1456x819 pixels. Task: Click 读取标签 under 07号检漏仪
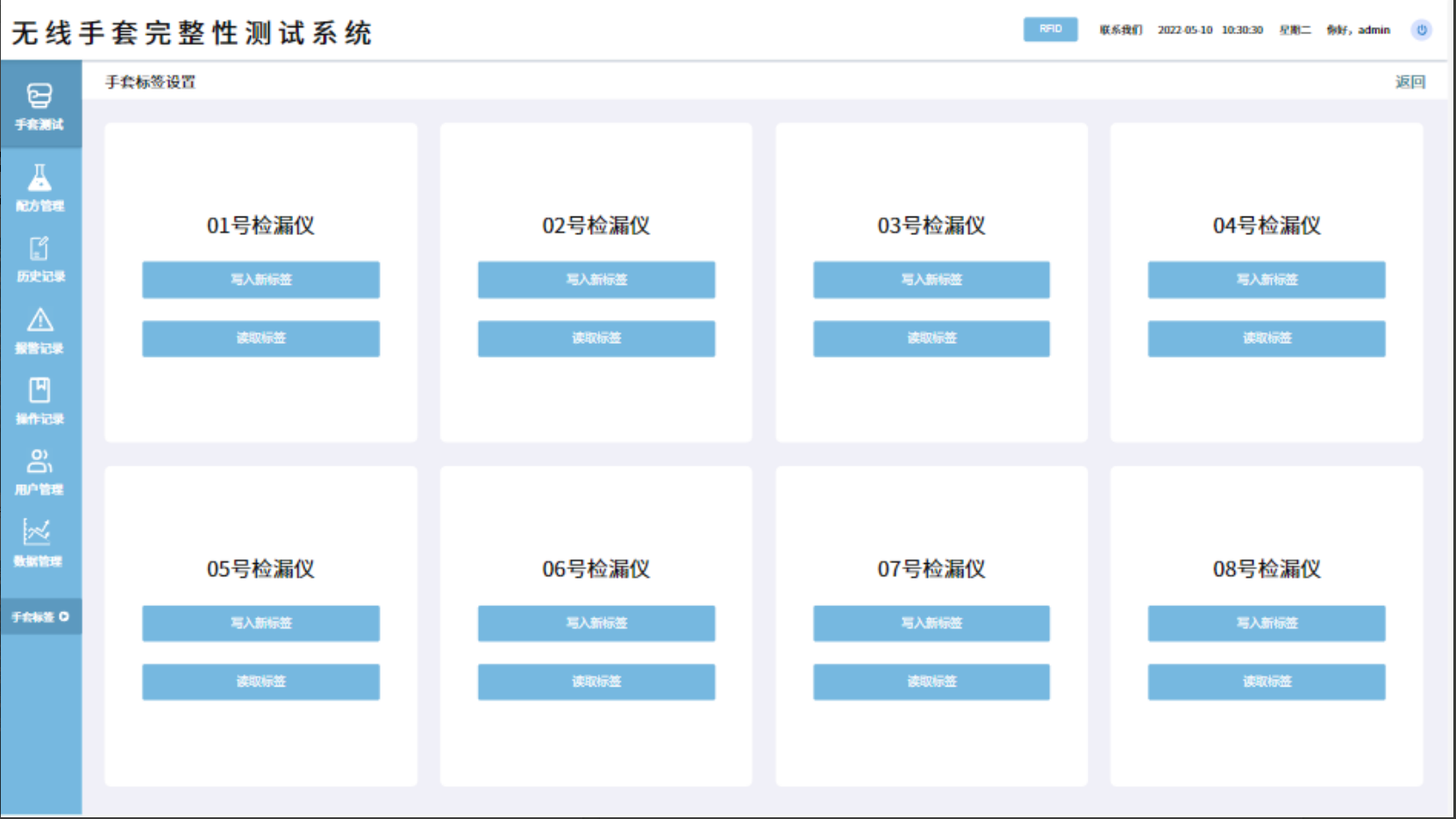click(931, 681)
